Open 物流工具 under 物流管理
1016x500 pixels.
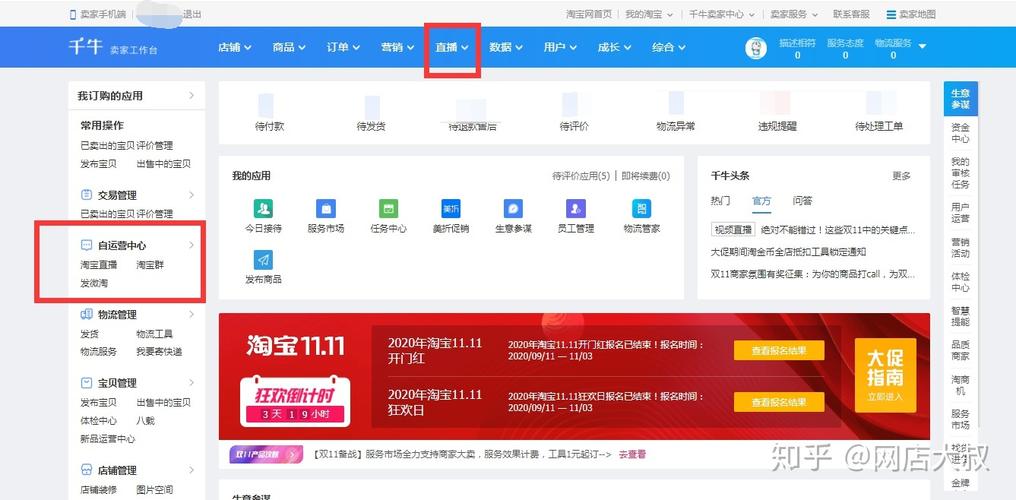click(154, 334)
